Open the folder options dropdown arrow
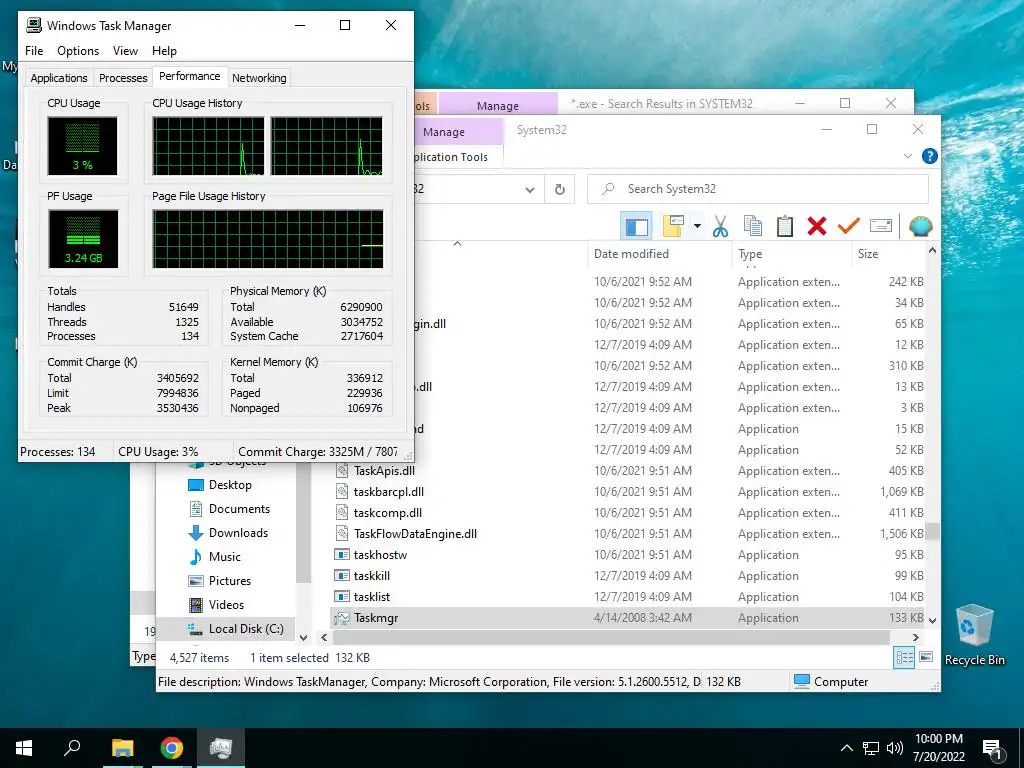The width and height of the screenshot is (1024, 768). pos(697,226)
